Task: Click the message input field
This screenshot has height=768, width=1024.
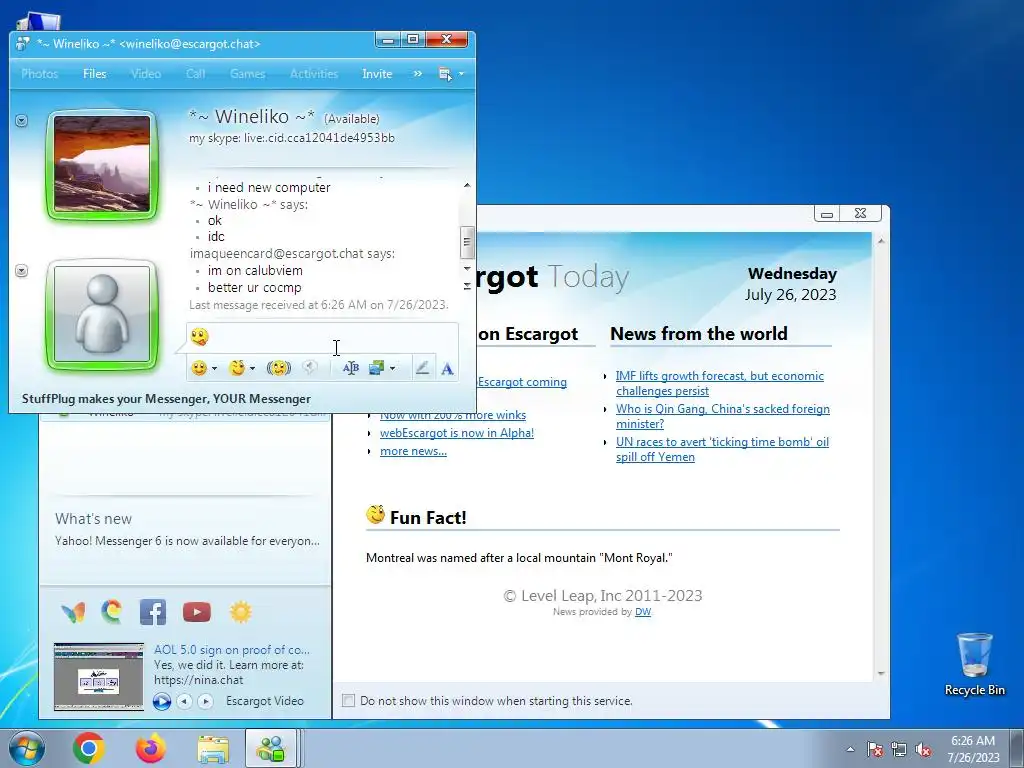Action: point(323,338)
